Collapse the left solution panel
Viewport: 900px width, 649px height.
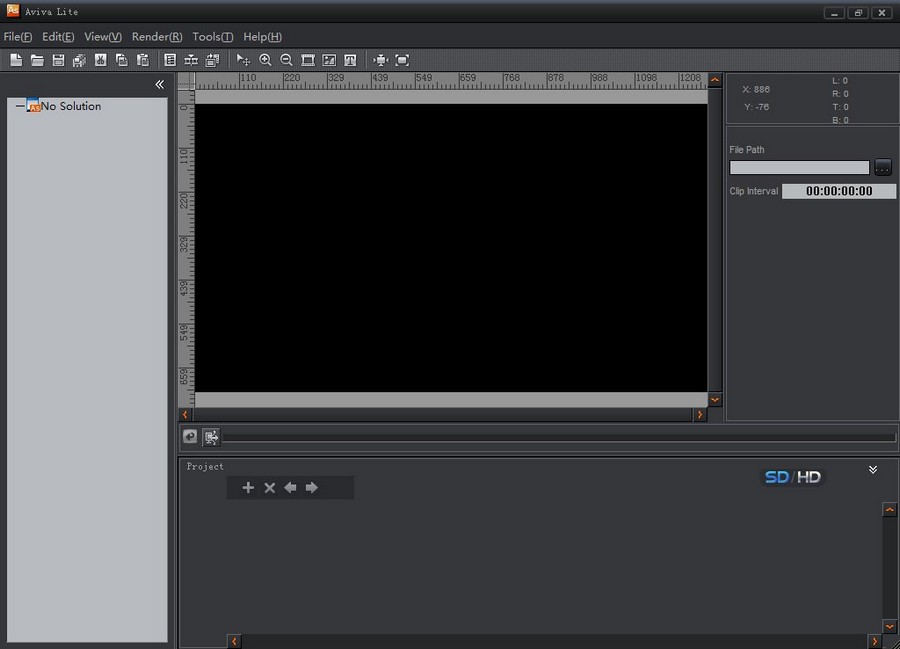pyautogui.click(x=160, y=84)
